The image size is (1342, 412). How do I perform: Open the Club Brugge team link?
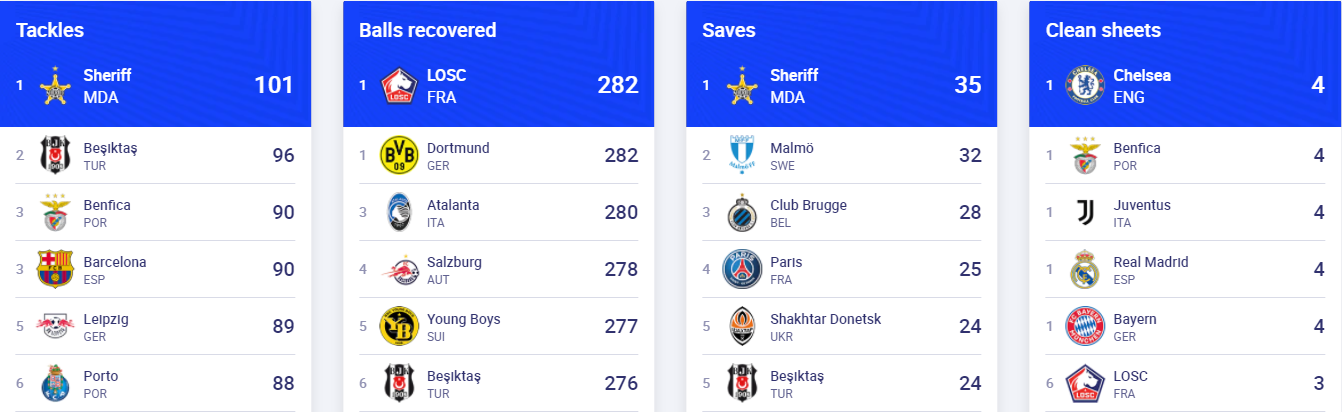(x=808, y=205)
